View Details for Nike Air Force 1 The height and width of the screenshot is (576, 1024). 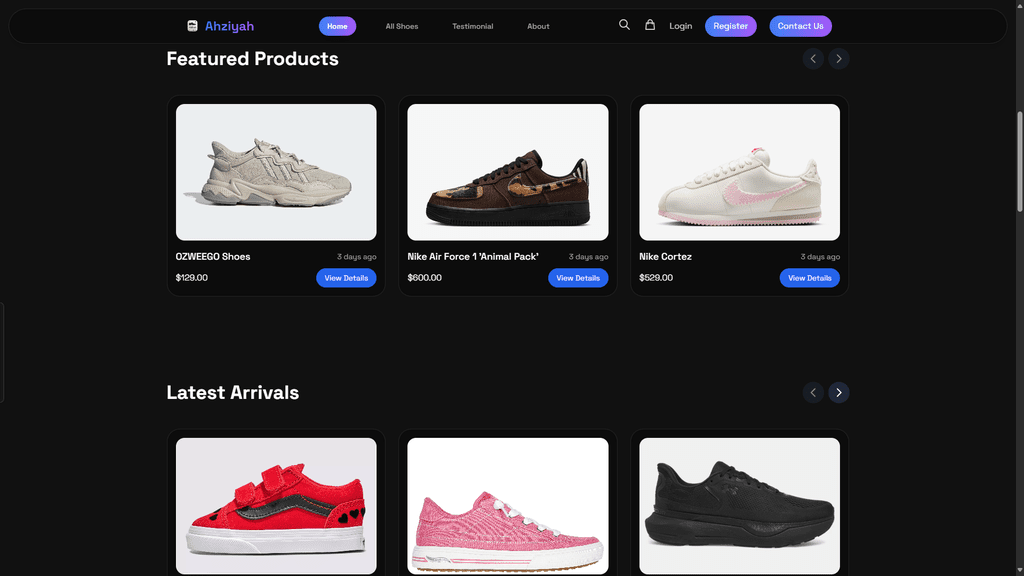[x=578, y=278]
